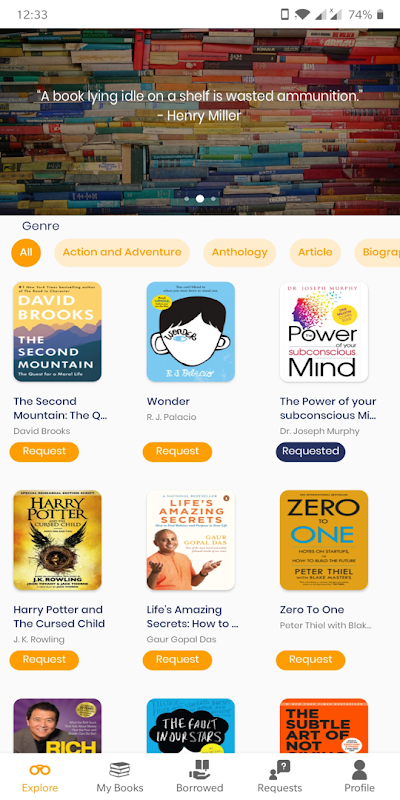Jump to the third banner slide dot
The width and height of the screenshot is (400, 800).
pos(213,198)
